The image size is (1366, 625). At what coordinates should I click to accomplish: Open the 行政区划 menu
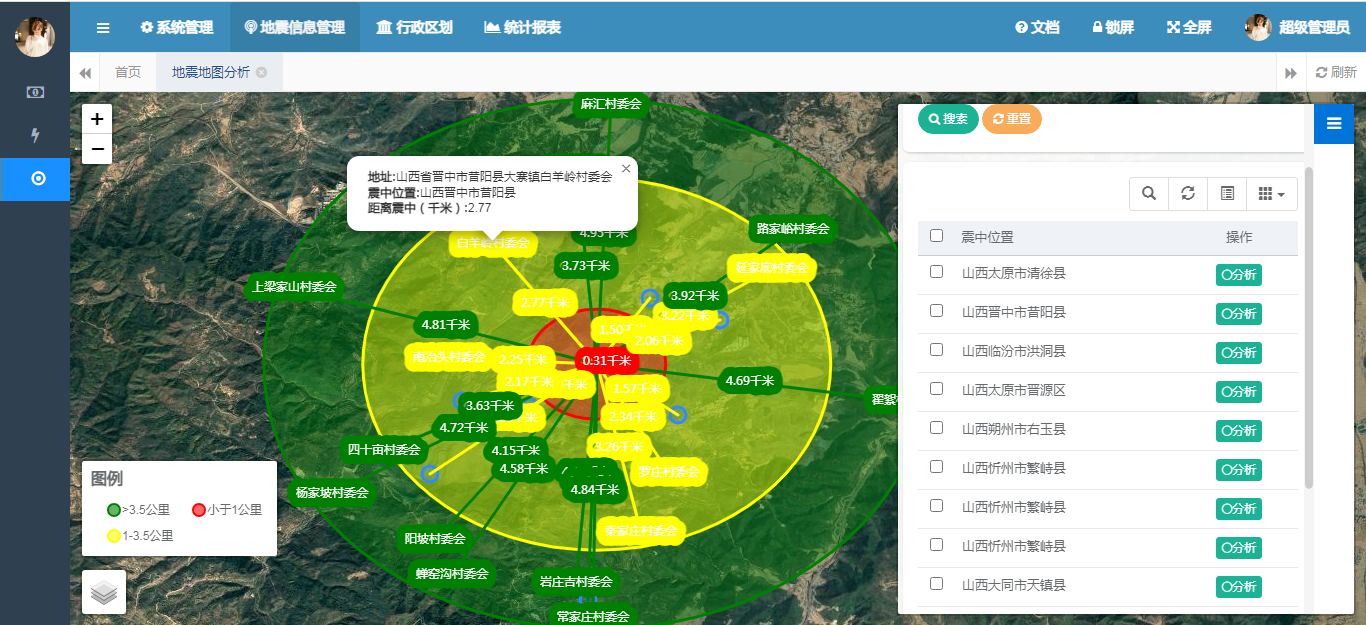pyautogui.click(x=414, y=27)
